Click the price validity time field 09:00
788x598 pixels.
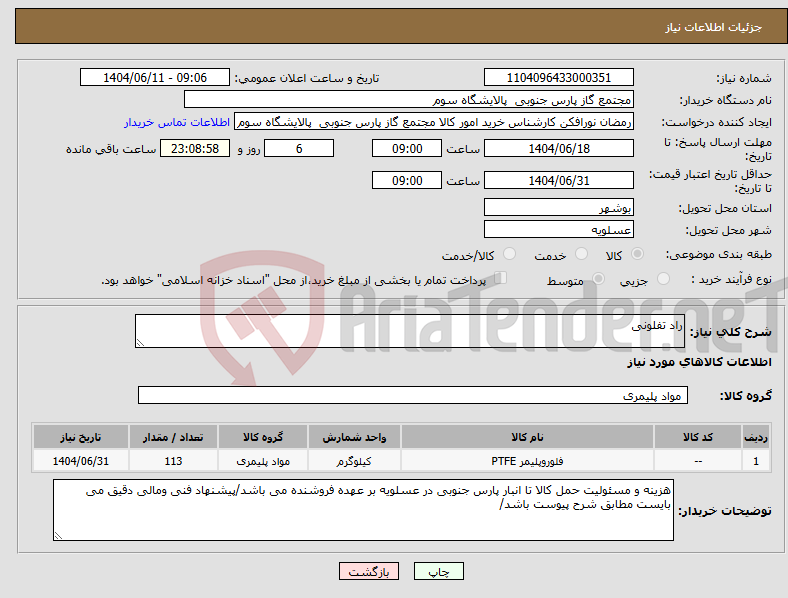407,180
